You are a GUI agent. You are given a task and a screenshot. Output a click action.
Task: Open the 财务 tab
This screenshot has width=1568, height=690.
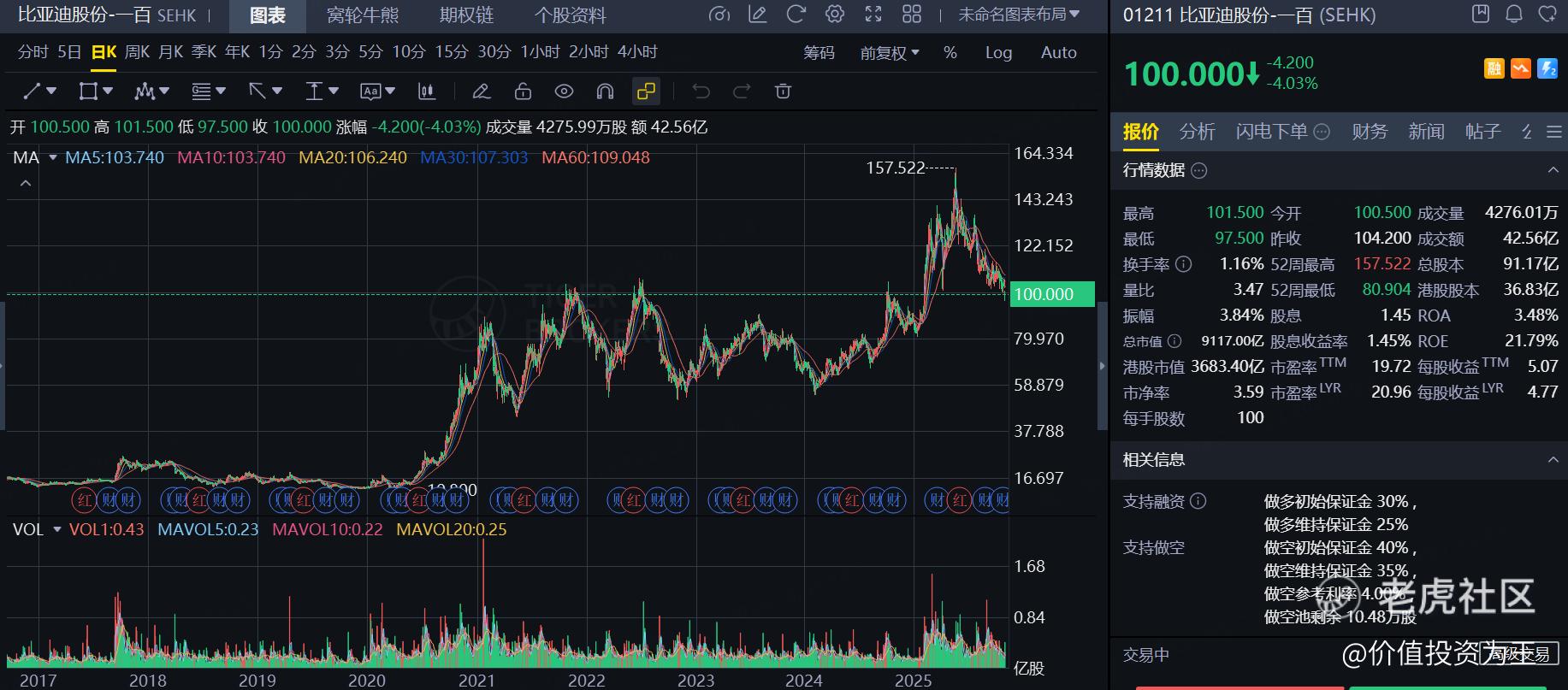pos(1369,132)
